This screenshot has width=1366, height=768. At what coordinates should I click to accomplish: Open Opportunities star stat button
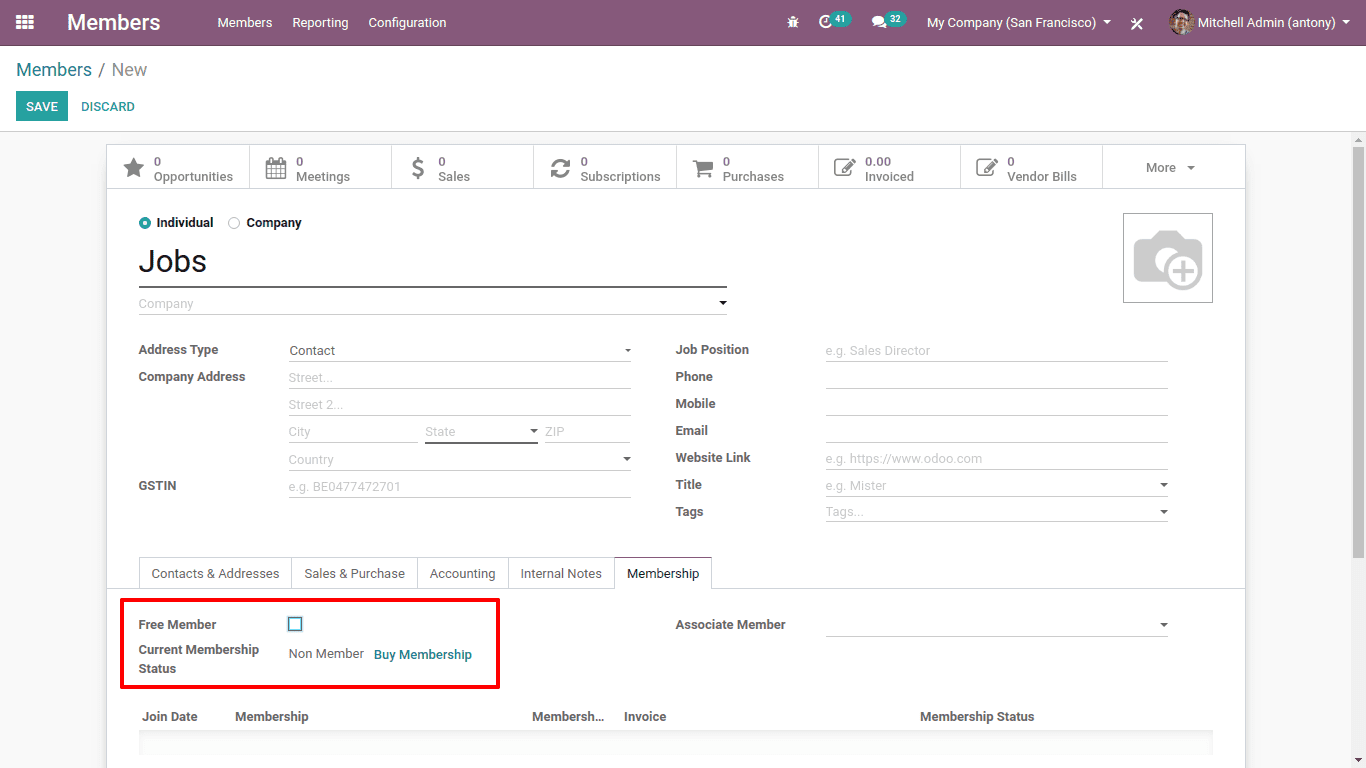click(178, 168)
